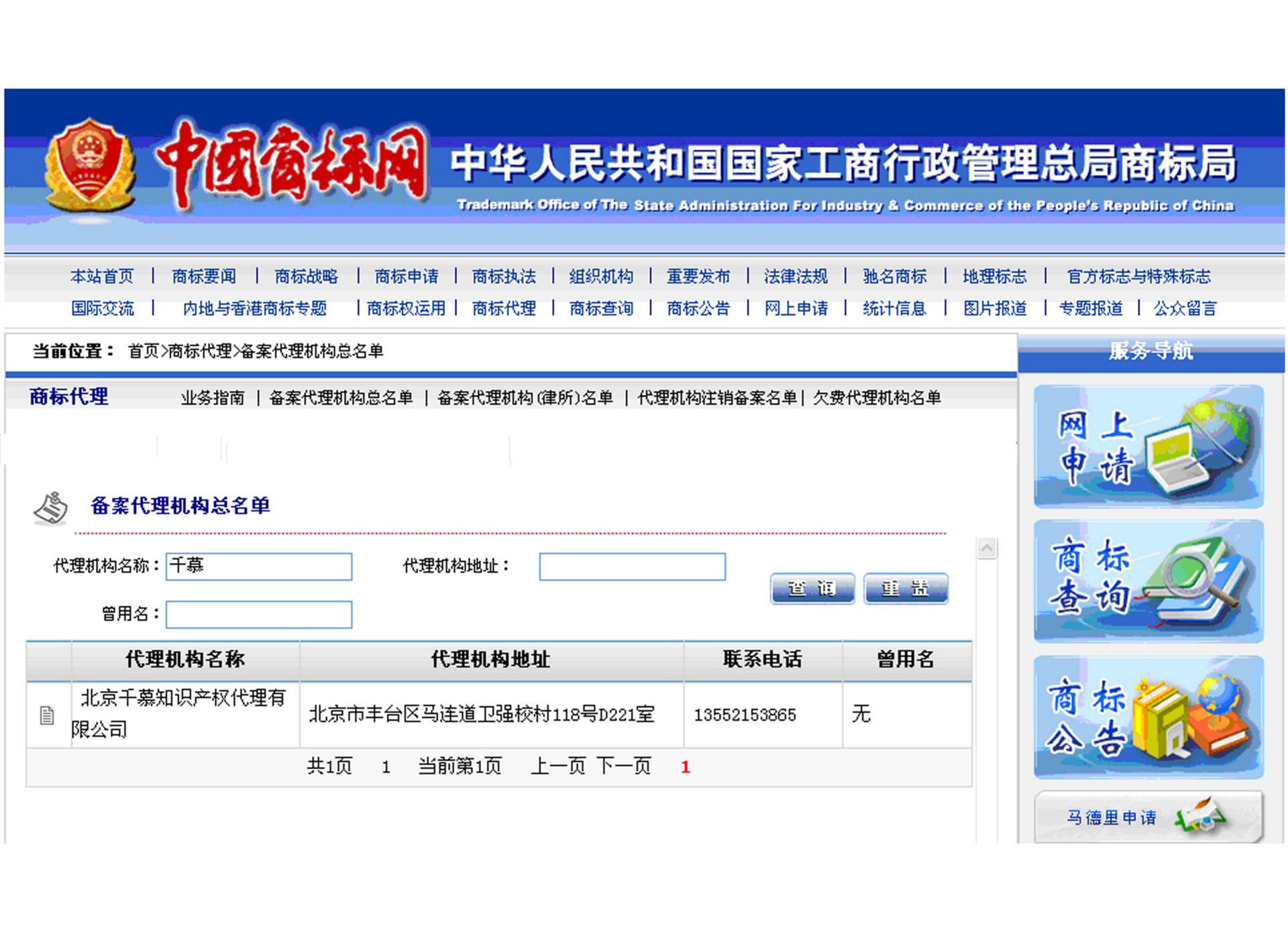Open the 商标代理 menu item
The image size is (1288, 932).
[503, 308]
